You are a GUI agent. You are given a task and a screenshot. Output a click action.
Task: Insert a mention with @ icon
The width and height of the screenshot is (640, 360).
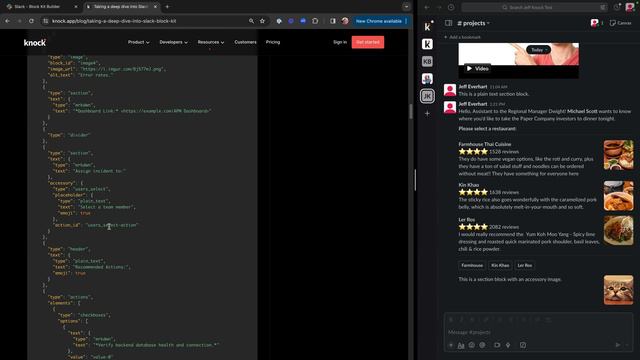click(x=482, y=345)
